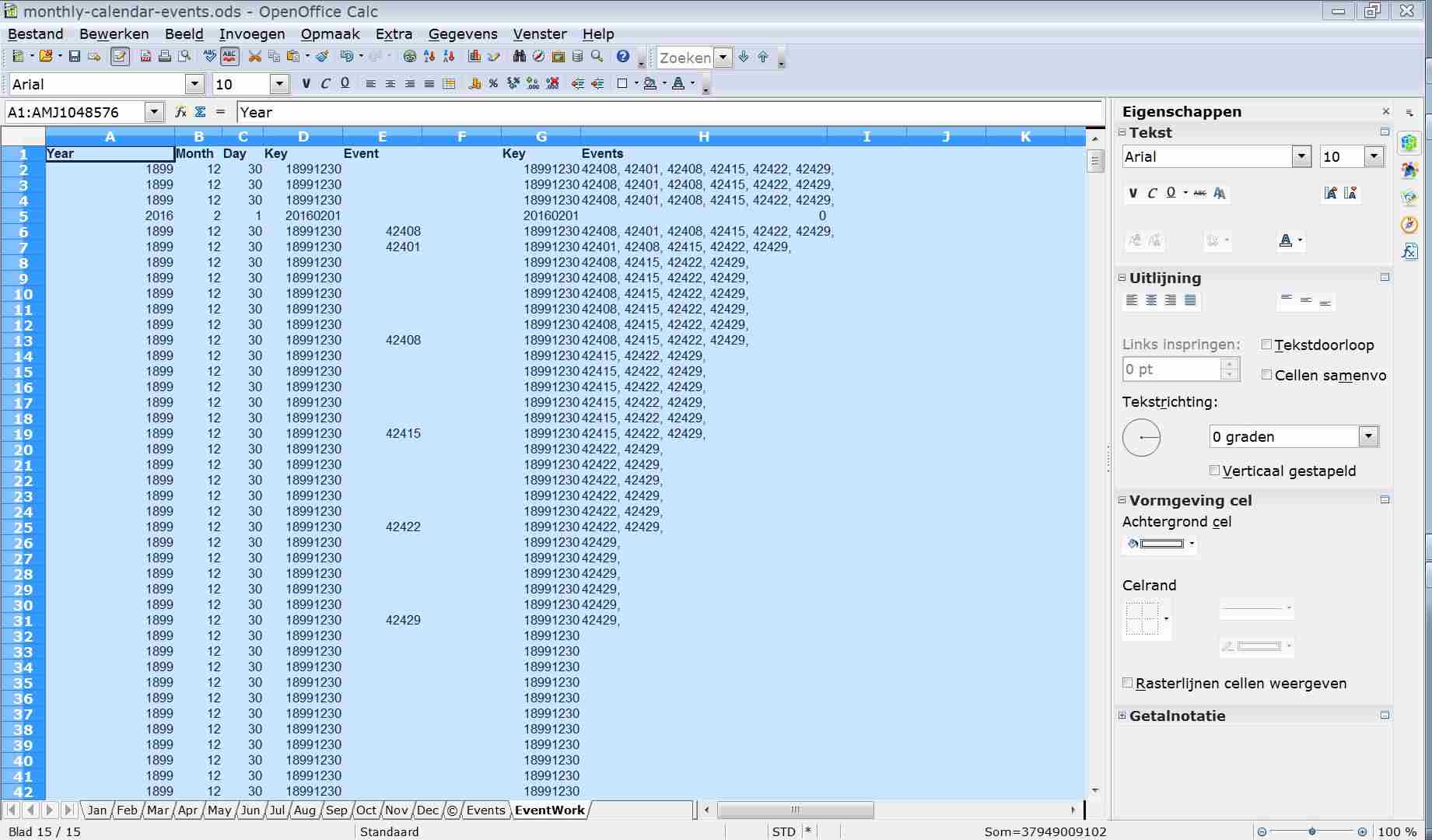Add a decimal place
The image size is (1432, 840).
533,84
